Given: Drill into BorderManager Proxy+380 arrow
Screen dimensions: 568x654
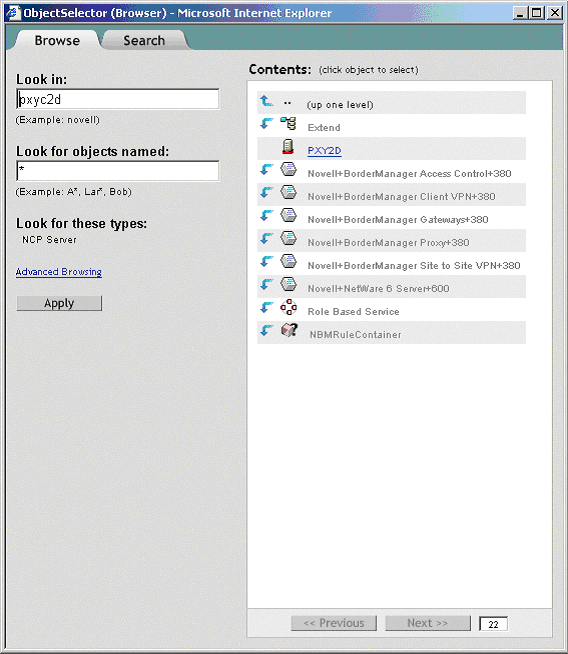Looking at the screenshot, I should (266, 239).
